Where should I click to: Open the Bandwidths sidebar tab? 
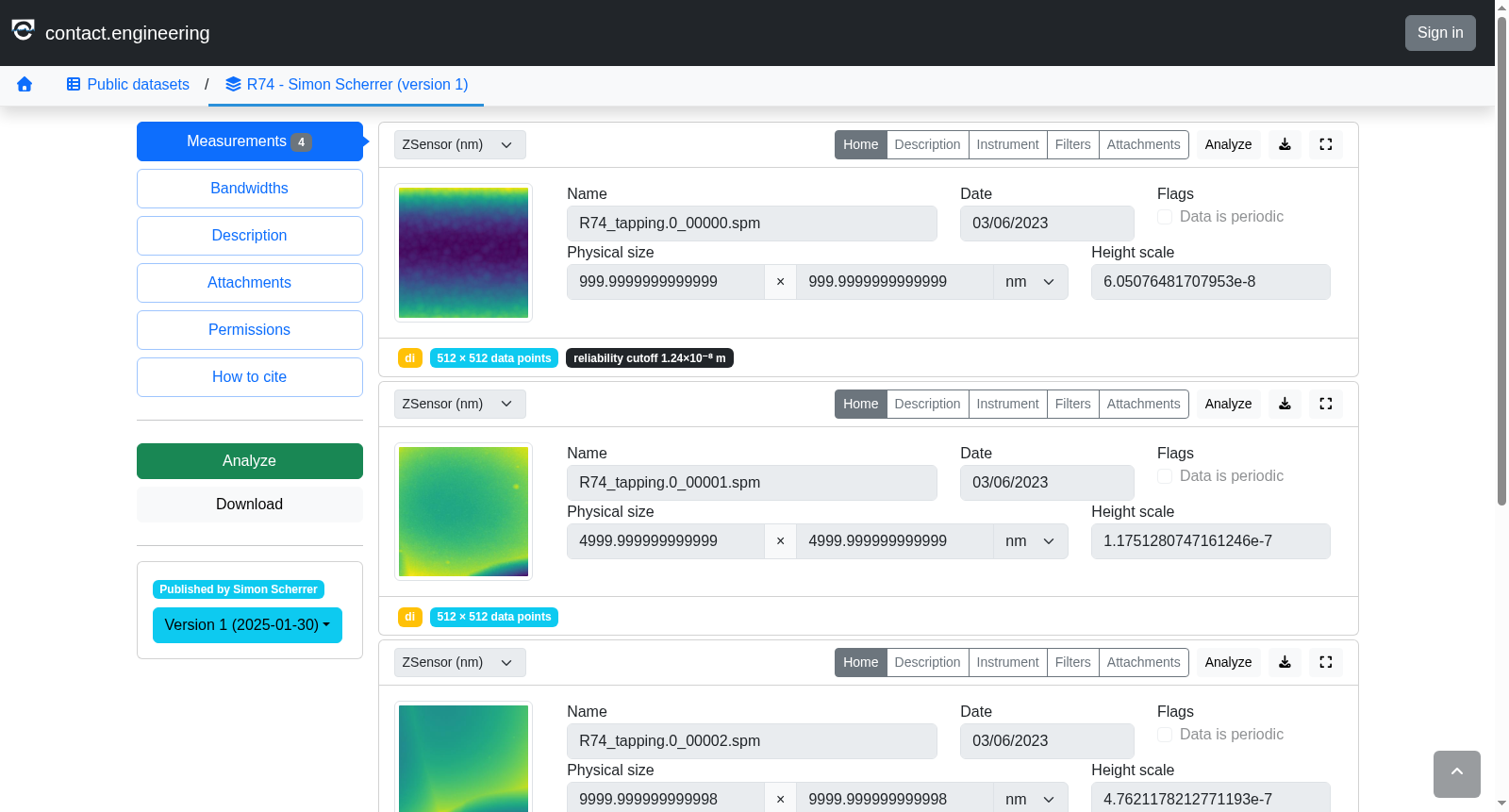249,189
